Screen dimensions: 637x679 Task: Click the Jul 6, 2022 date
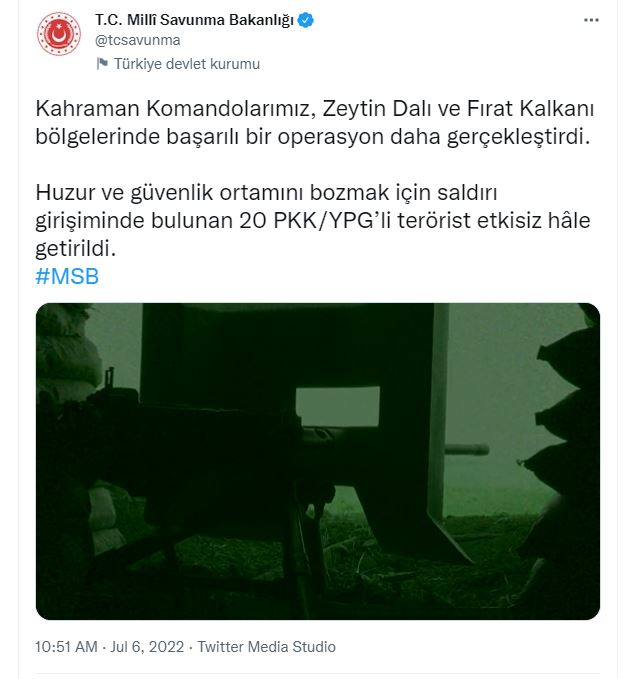(x=147, y=647)
